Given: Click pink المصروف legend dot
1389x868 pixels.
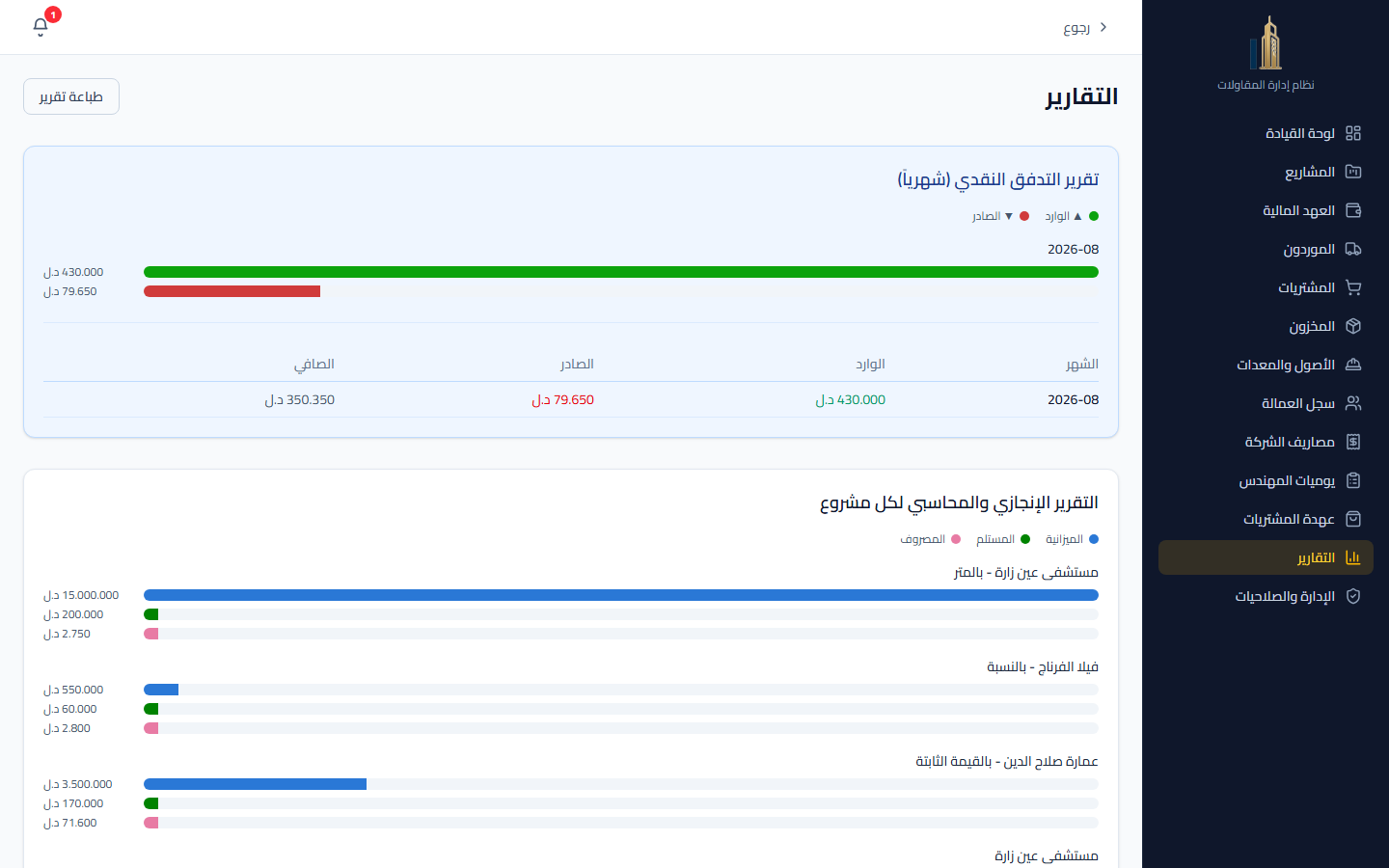Looking at the screenshot, I should pos(956,539).
